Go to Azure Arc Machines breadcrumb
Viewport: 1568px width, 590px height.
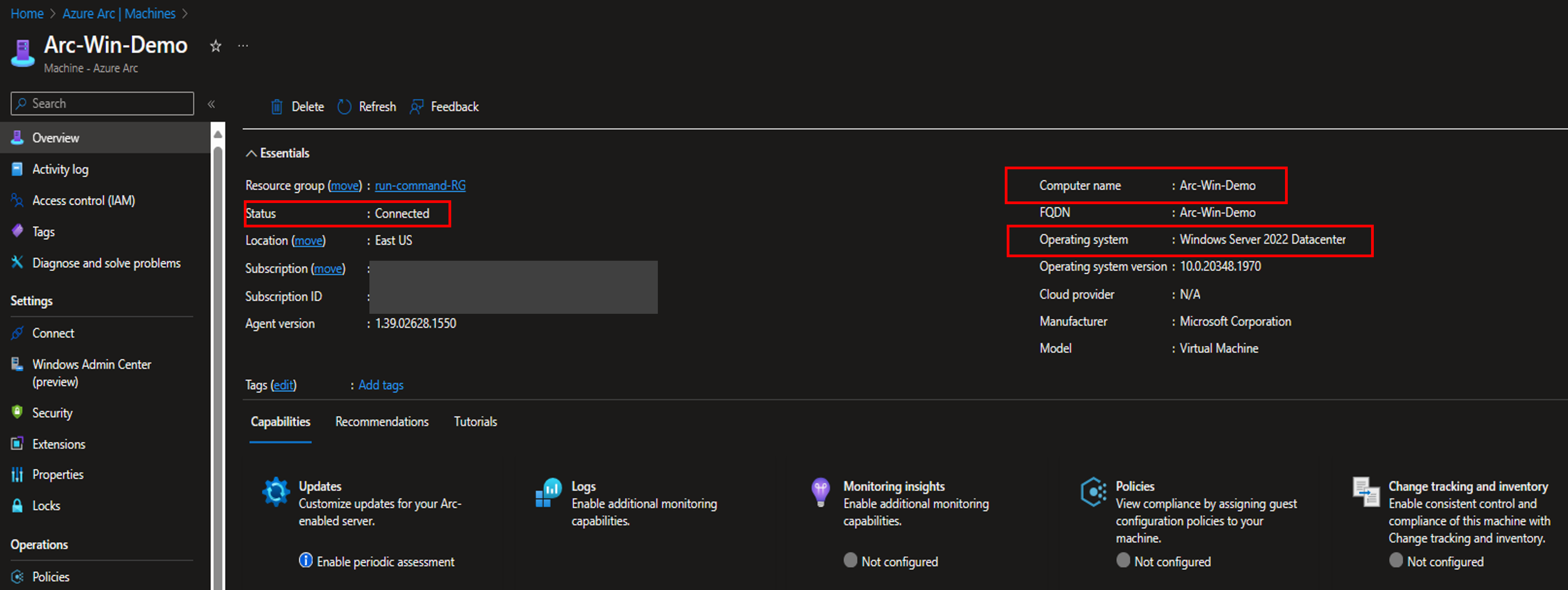point(119,14)
